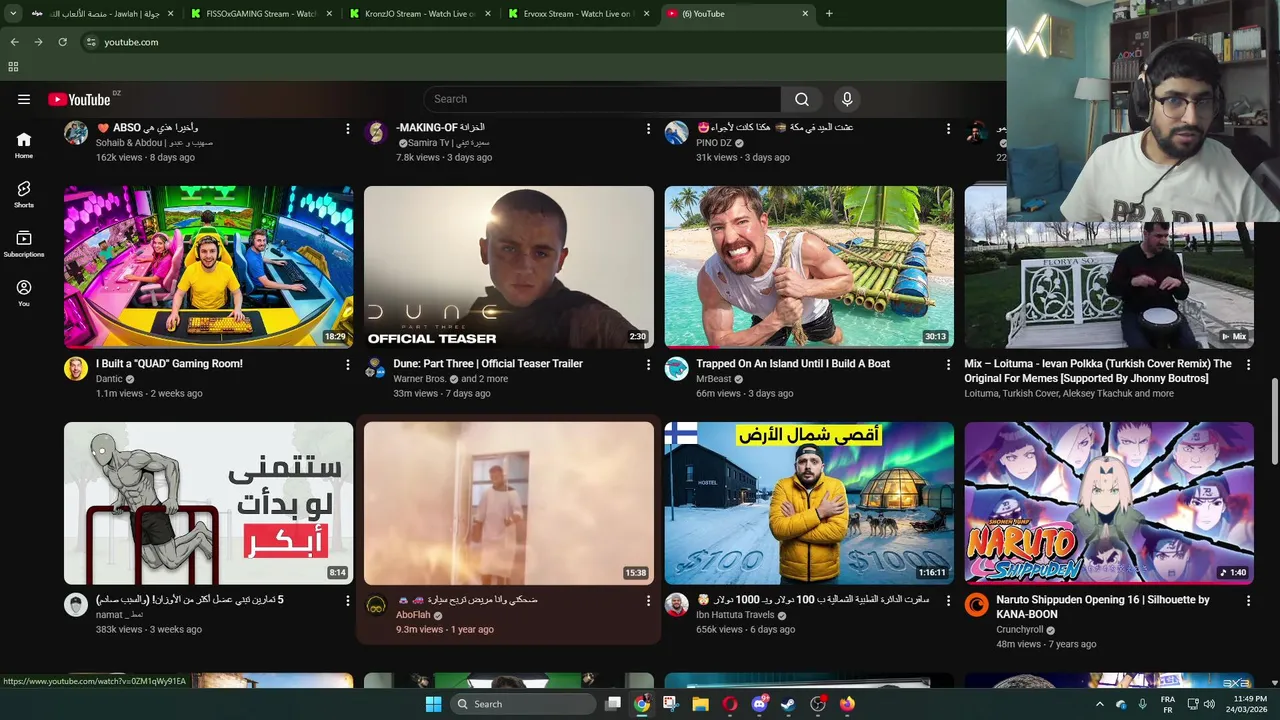Play the Naruto Shippuden thumbnail
Image resolution: width=1280 pixels, height=720 pixels.
1109,503
